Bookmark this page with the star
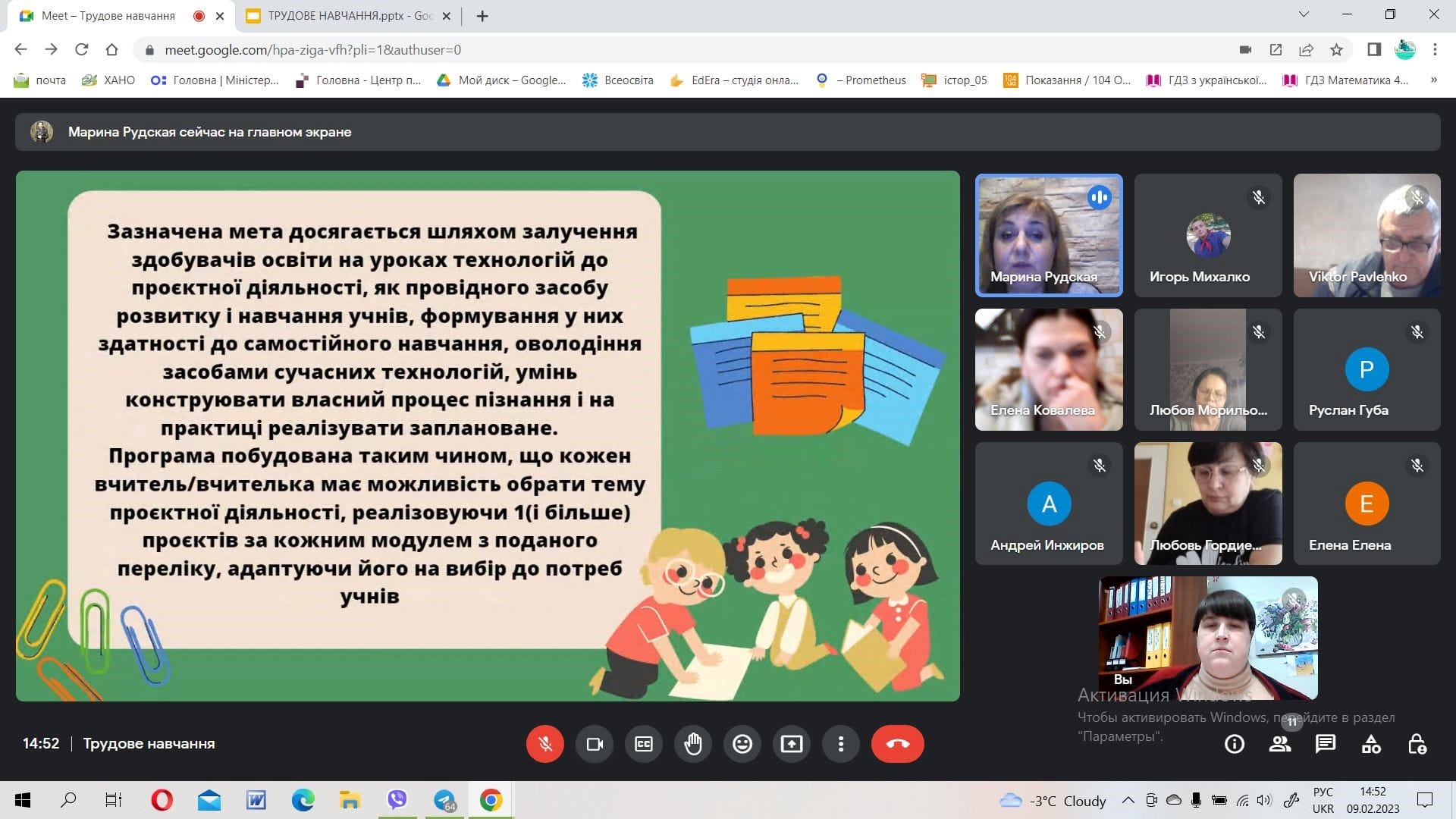The height and width of the screenshot is (819, 1456). tap(1336, 50)
